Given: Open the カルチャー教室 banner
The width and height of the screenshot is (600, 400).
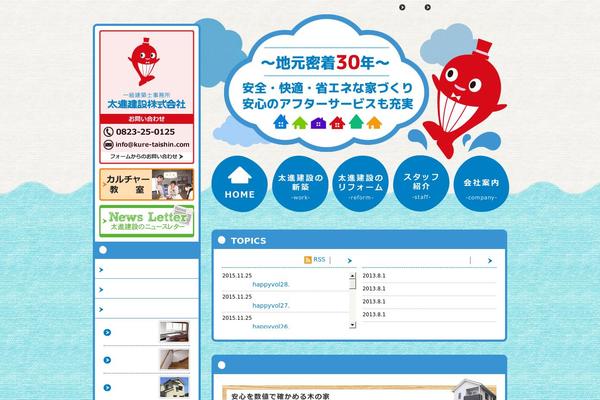Looking at the screenshot, I should (x=147, y=184).
